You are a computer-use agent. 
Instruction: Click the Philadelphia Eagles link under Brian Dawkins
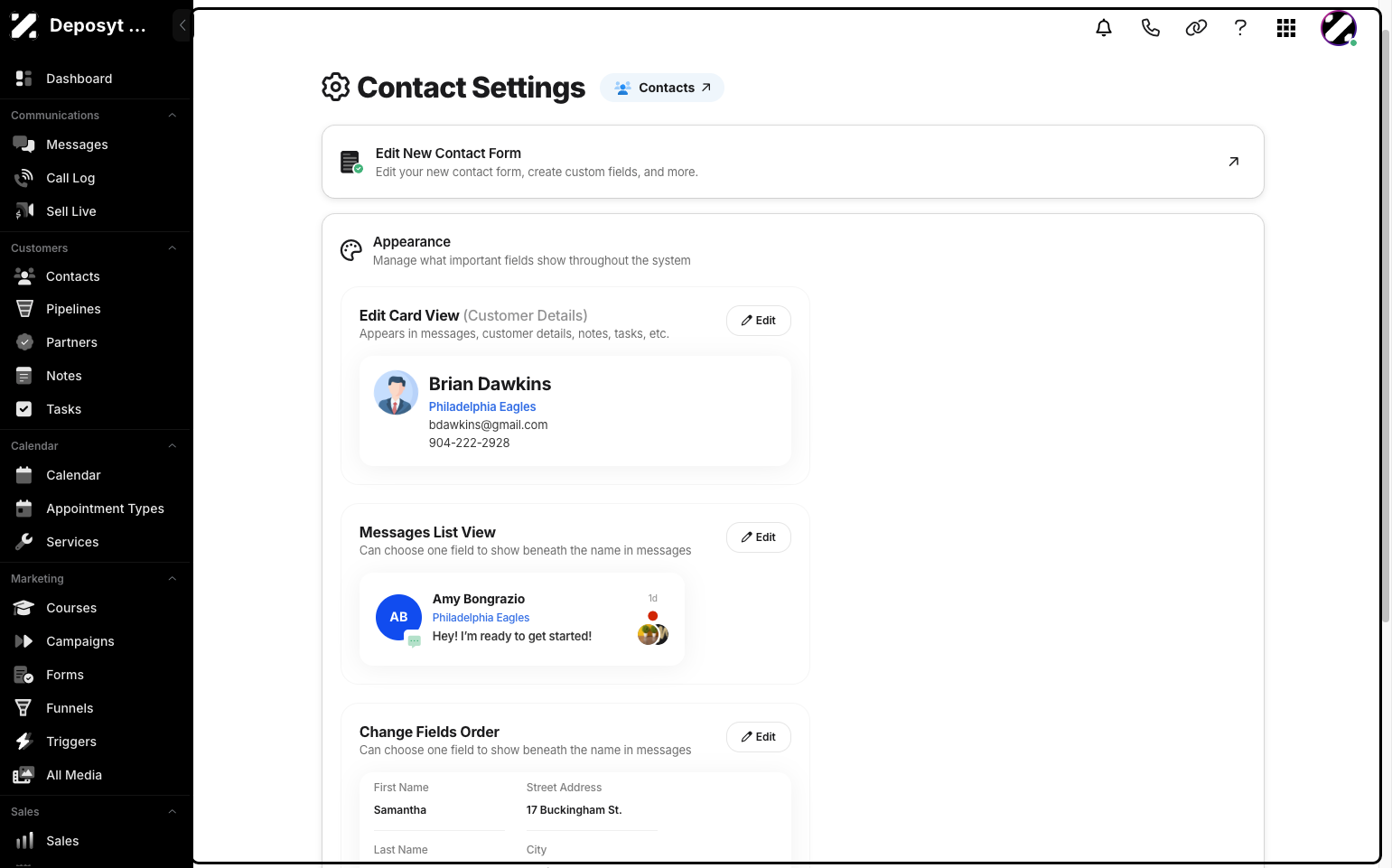(482, 406)
